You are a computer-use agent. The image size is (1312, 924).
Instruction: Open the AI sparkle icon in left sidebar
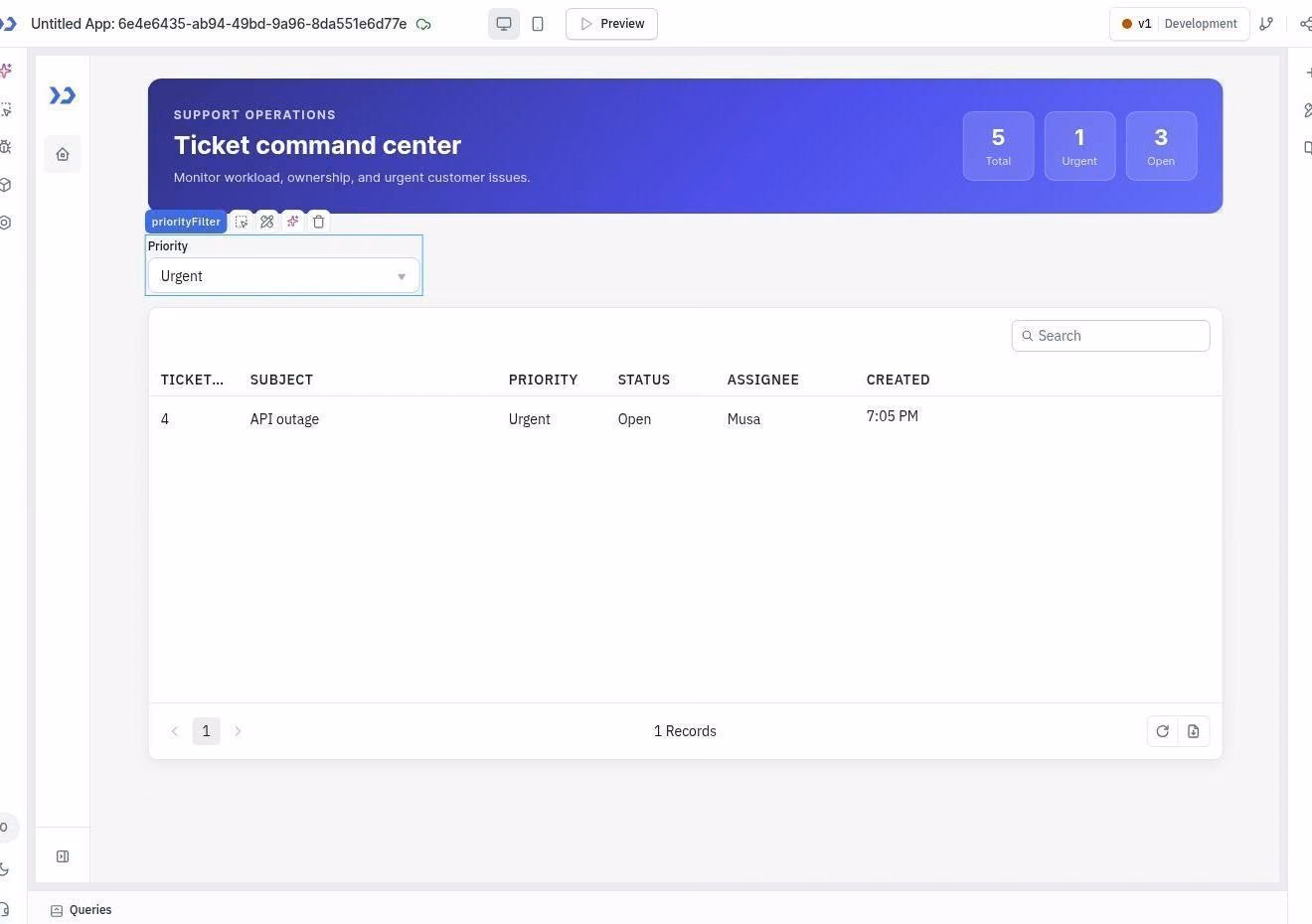pos(6,71)
